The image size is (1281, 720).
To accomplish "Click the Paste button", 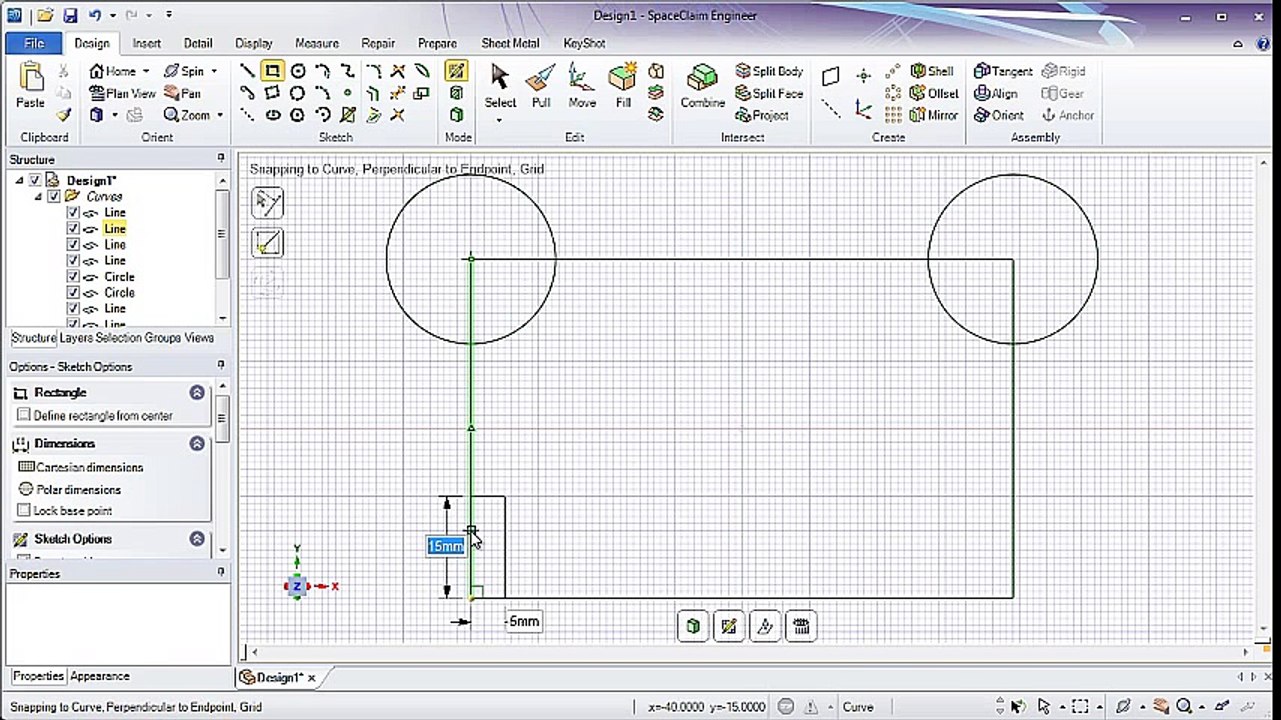I will coord(31,86).
